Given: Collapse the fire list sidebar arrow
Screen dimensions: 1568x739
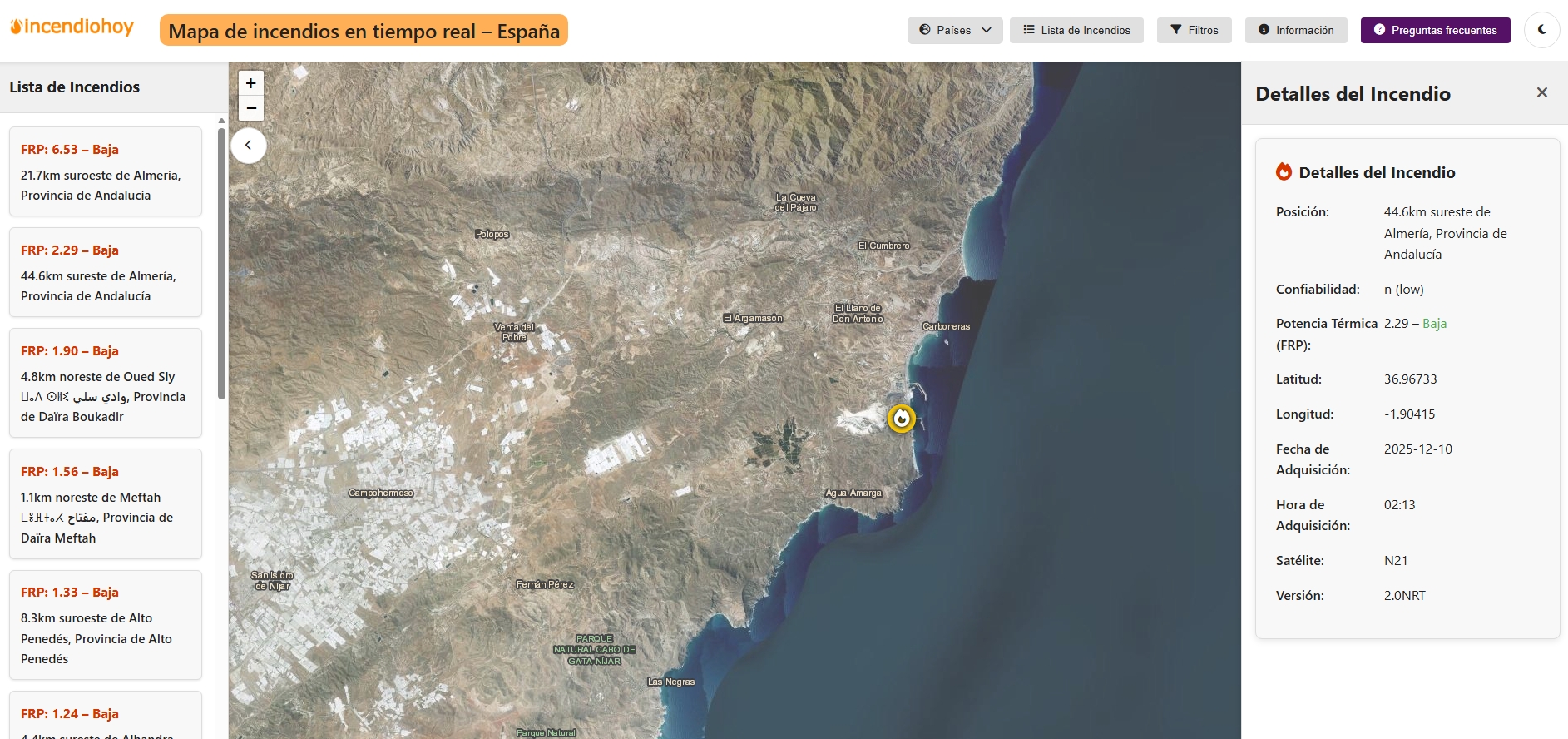Looking at the screenshot, I should click(248, 145).
